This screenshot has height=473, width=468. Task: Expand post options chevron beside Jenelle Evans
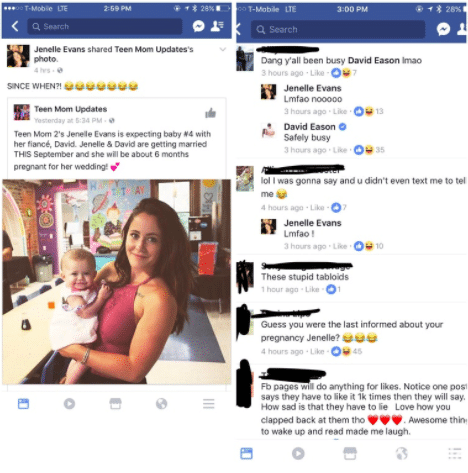tap(223, 49)
